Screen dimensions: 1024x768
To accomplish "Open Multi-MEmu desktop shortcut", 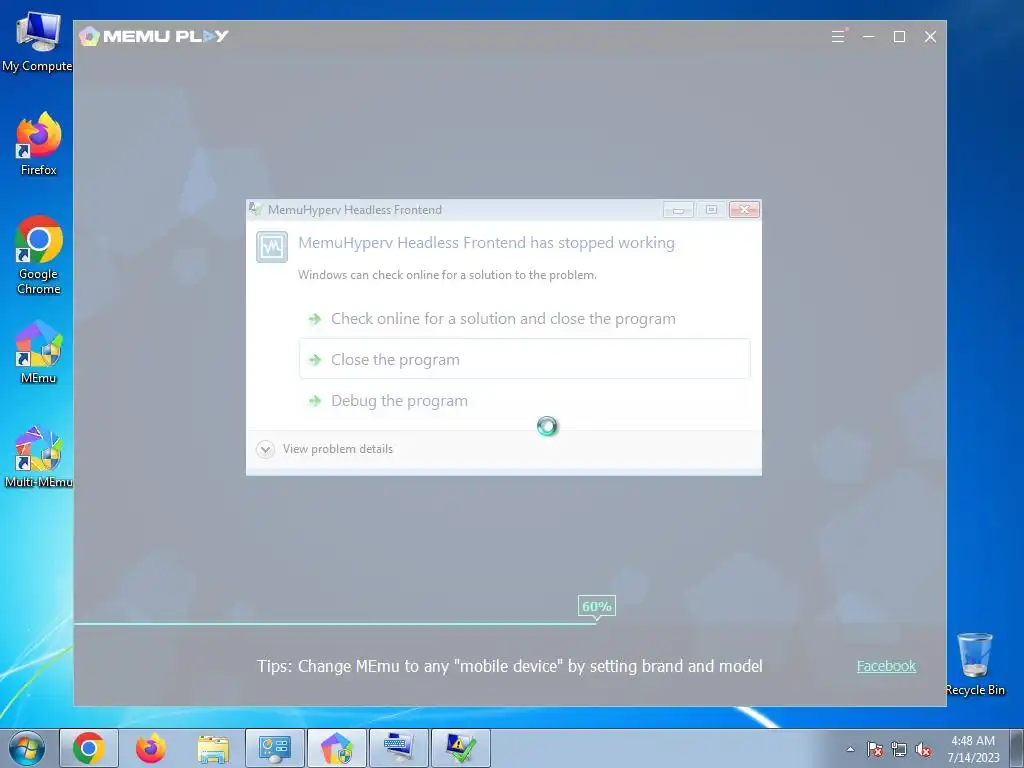I will [x=38, y=456].
